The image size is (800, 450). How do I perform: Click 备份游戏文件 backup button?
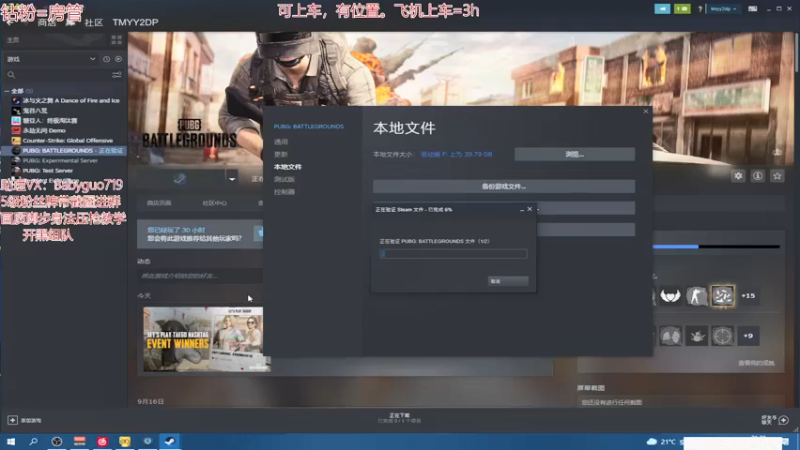504,186
